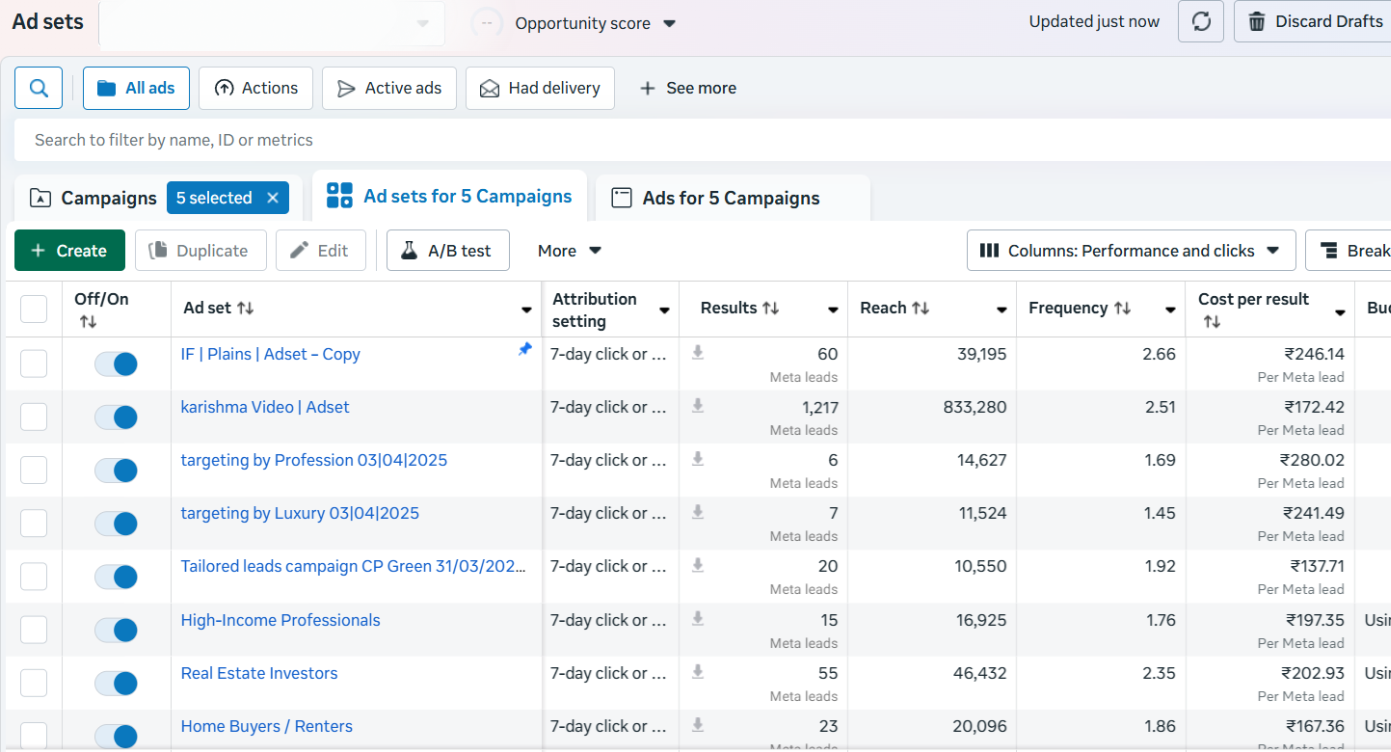
Task: Open the More dropdown menu
Action: click(569, 251)
